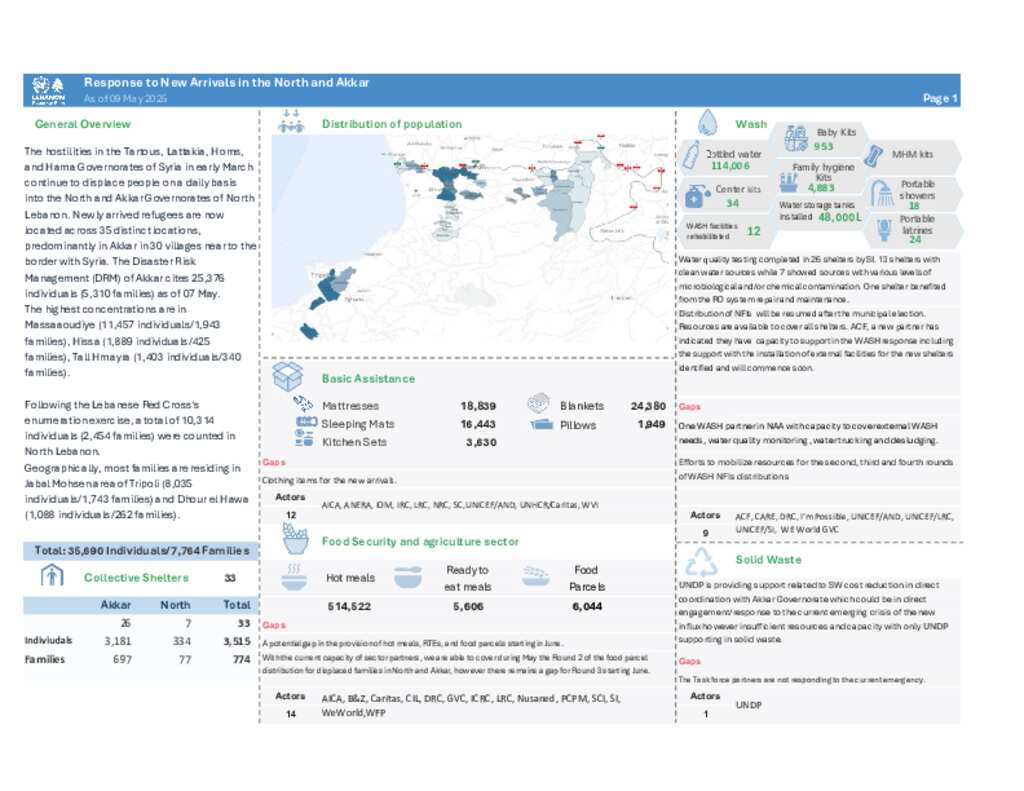
Task: Click the Bottled water bottle icon
Action: click(x=690, y=156)
